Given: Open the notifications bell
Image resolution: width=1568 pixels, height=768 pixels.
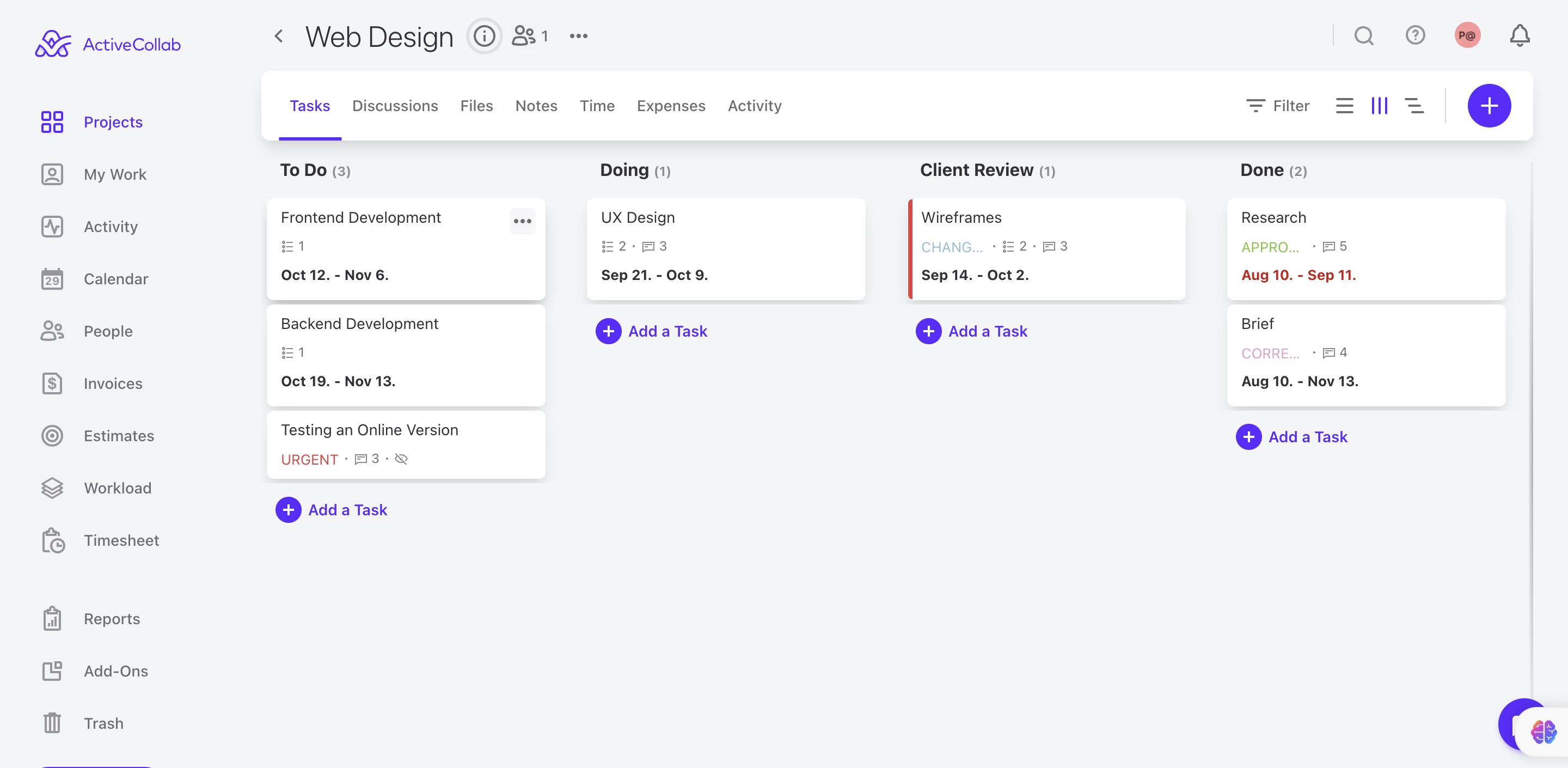Looking at the screenshot, I should click(x=1520, y=36).
